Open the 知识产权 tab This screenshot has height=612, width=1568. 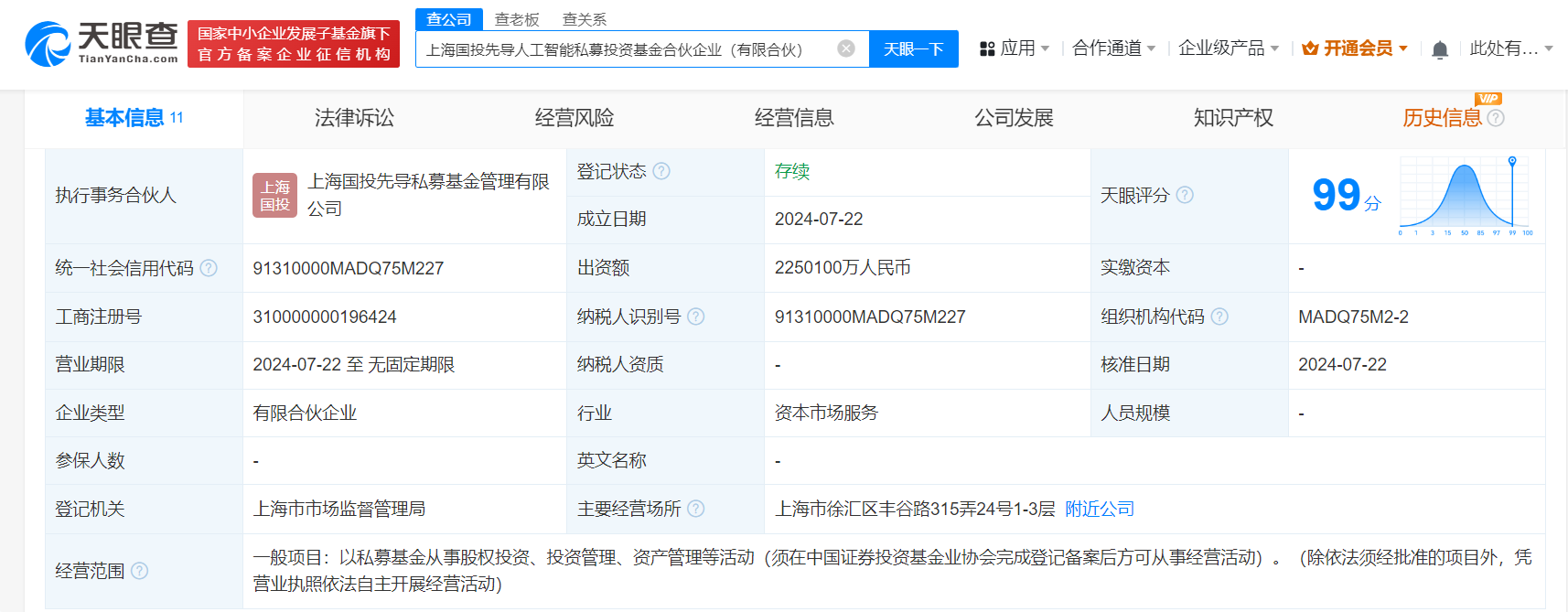[x=1232, y=118]
